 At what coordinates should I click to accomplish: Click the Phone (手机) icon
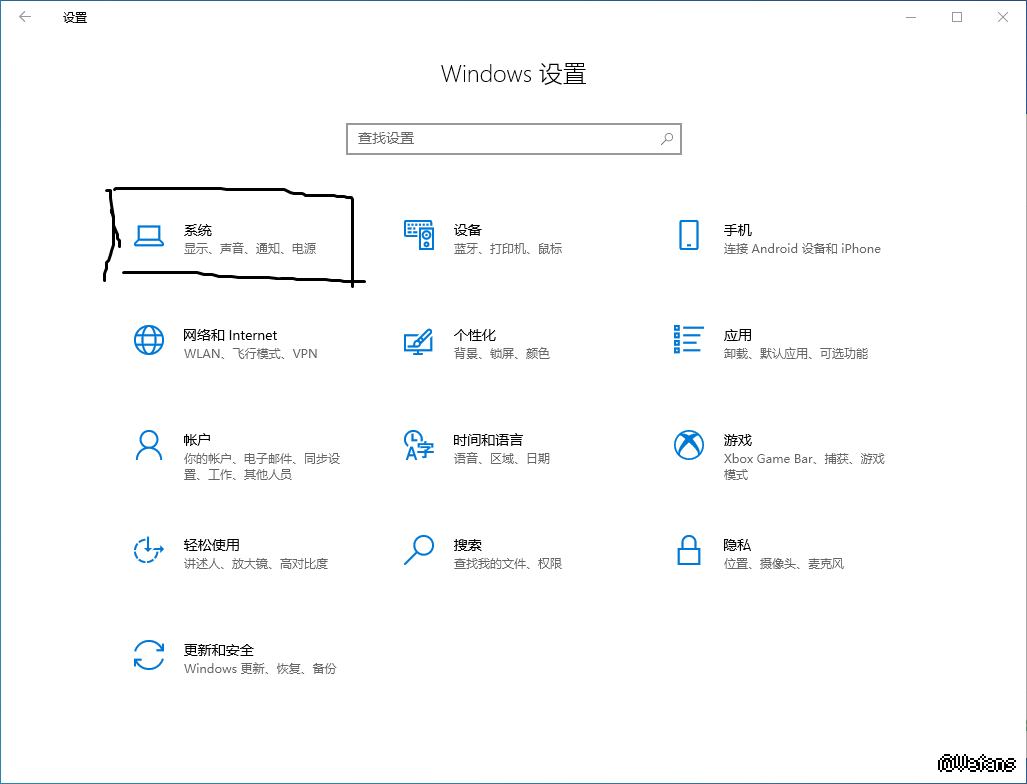688,236
